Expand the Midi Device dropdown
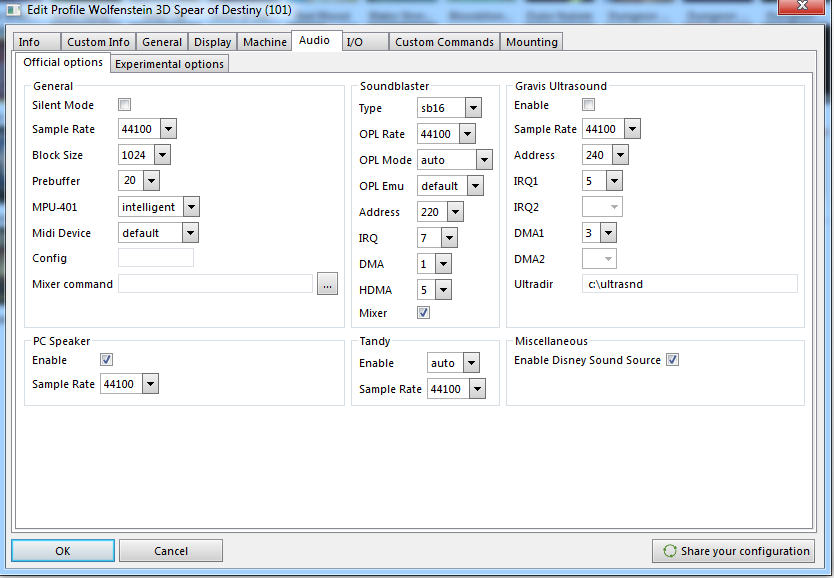The width and height of the screenshot is (834, 578). pos(190,233)
